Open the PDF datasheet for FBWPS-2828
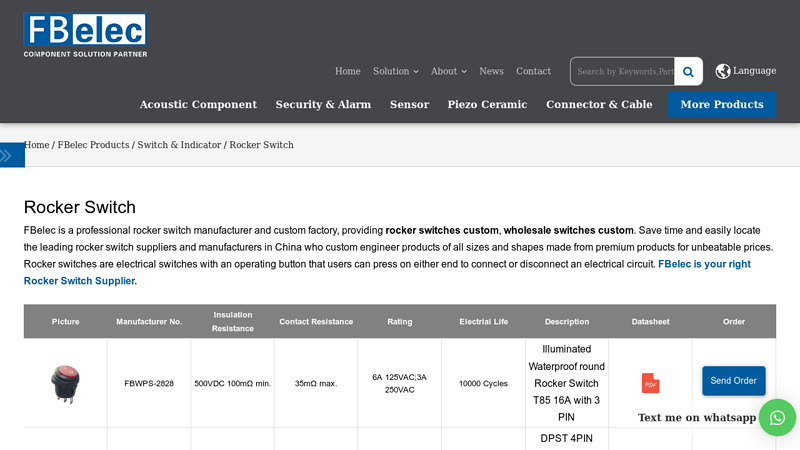The image size is (800, 450). [x=651, y=383]
